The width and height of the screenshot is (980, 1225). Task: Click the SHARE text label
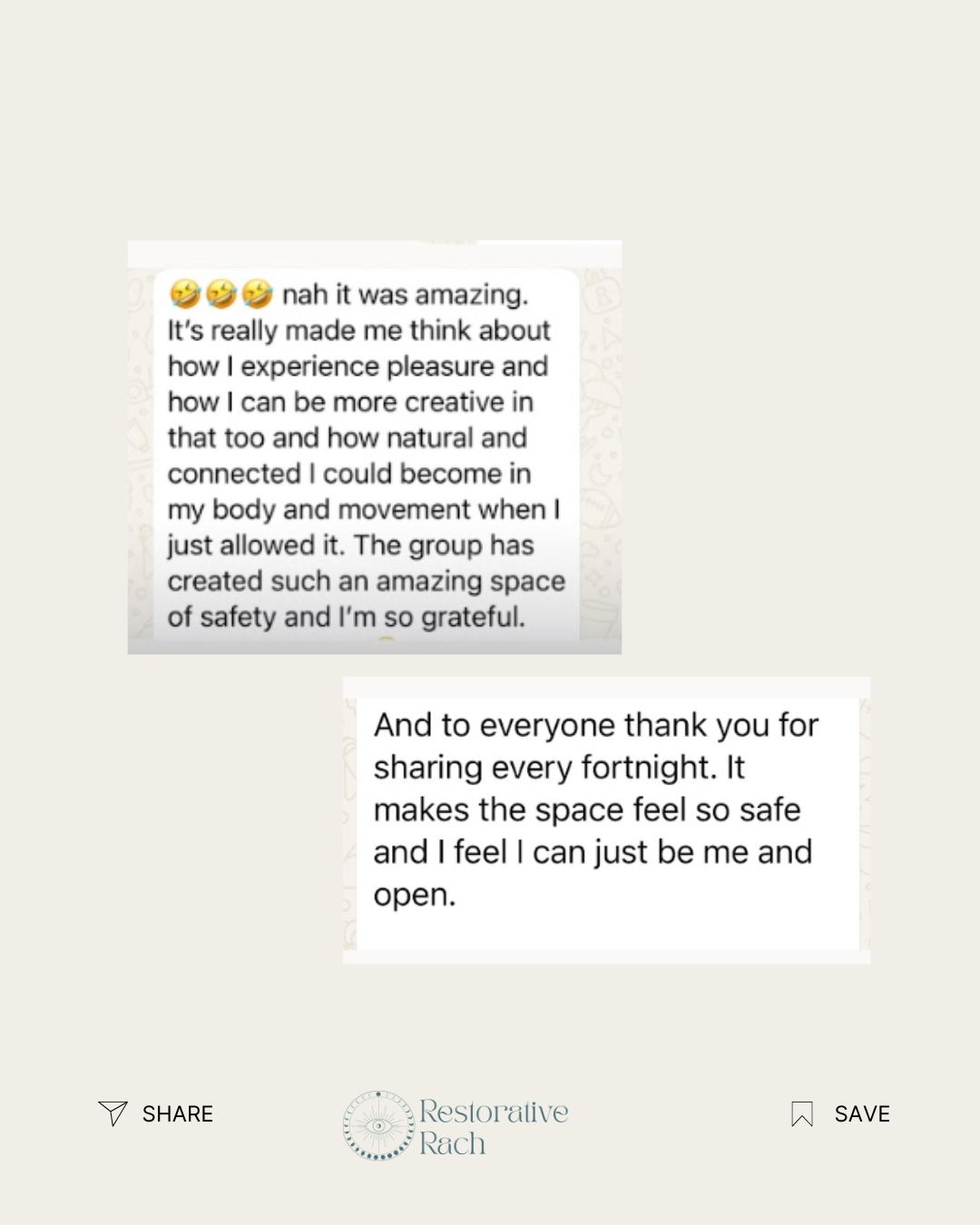[178, 1114]
